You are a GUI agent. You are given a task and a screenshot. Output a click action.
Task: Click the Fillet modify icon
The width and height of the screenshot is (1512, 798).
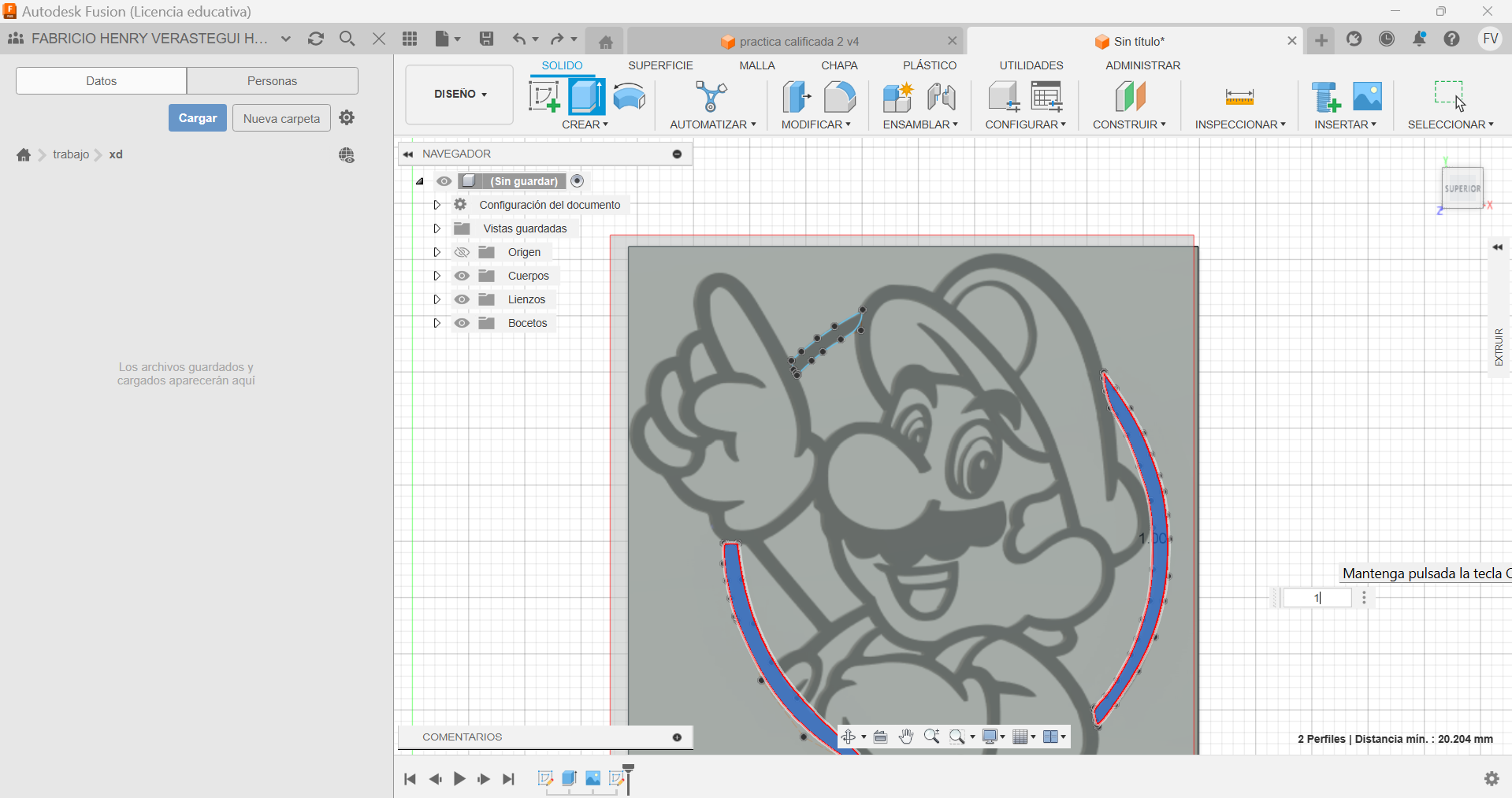840,97
